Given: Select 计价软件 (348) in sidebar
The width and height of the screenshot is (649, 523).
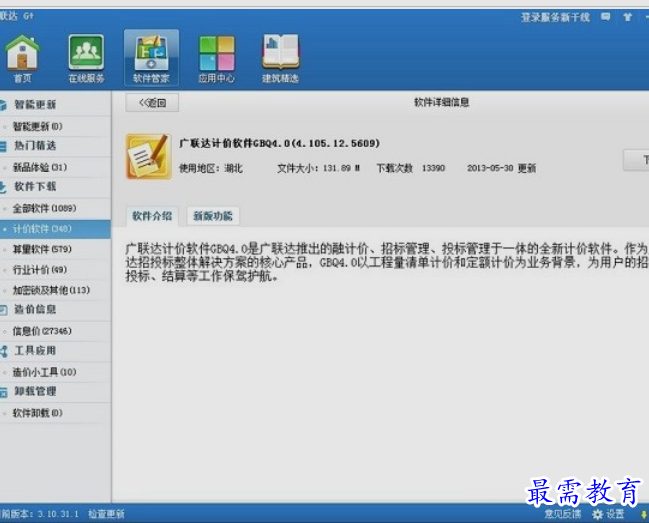Looking at the screenshot, I should (55, 229).
